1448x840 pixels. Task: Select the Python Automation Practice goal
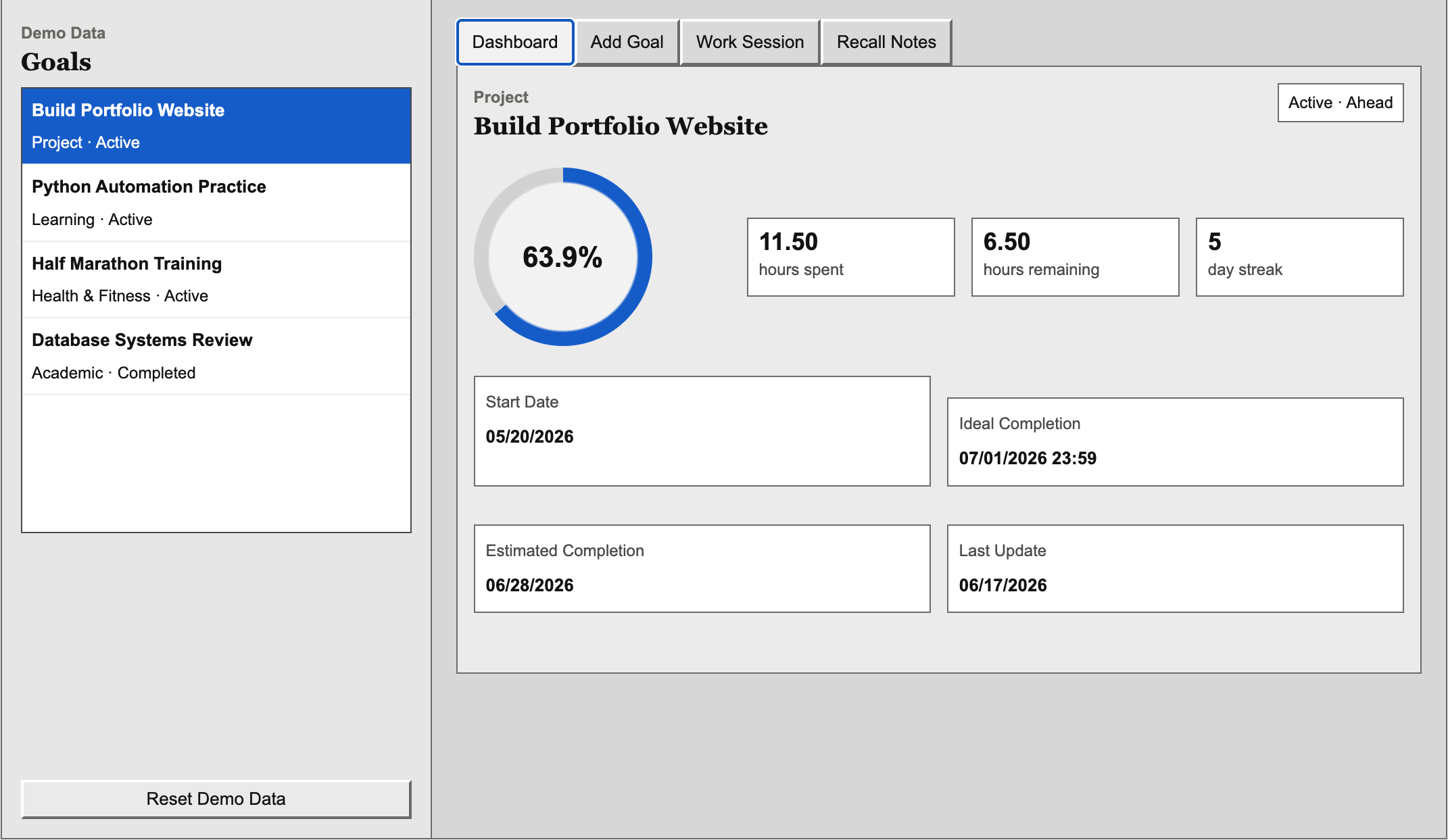point(216,203)
